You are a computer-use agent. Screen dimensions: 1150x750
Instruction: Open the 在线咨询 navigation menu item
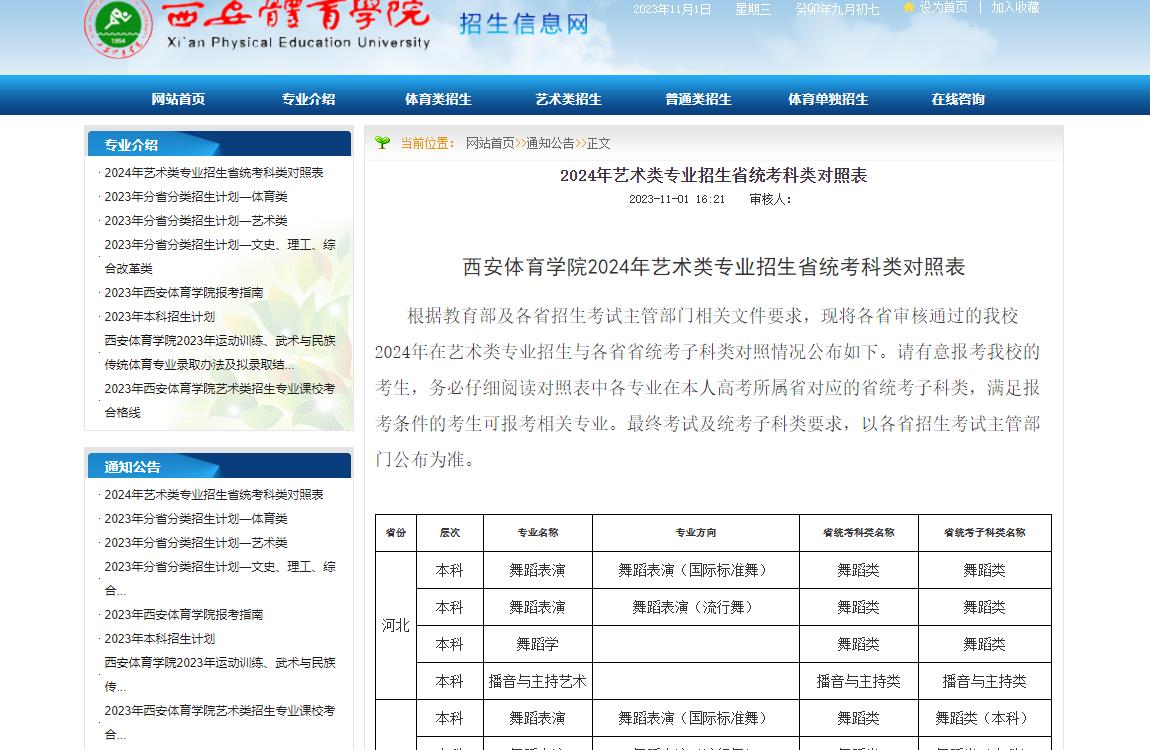pyautogui.click(x=958, y=99)
